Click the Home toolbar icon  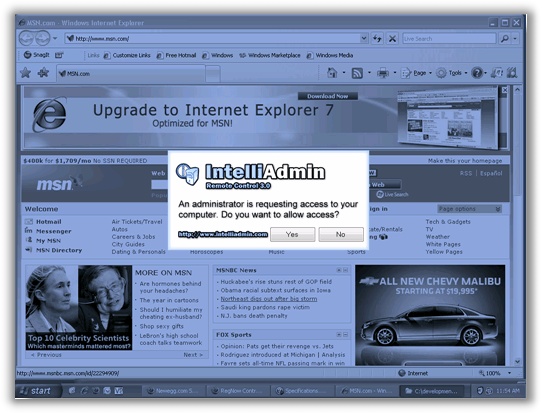pyautogui.click(x=332, y=73)
